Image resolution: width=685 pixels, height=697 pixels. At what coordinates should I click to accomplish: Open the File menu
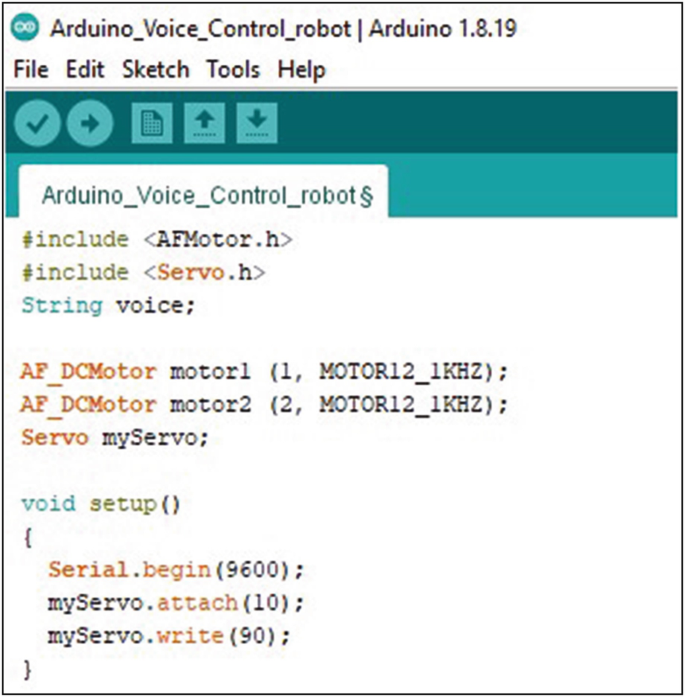click(x=31, y=70)
